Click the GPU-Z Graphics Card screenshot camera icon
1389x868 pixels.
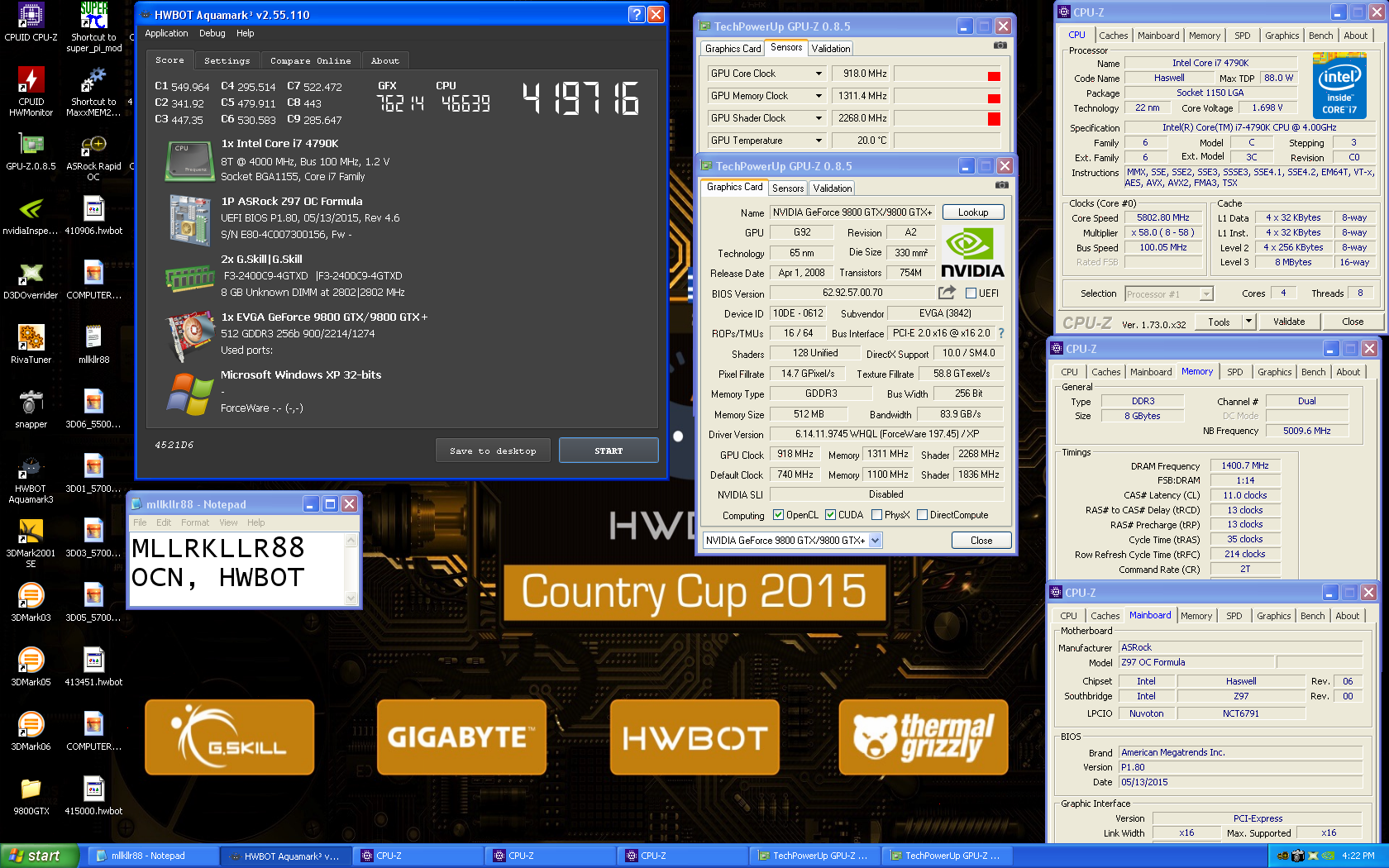click(1002, 185)
